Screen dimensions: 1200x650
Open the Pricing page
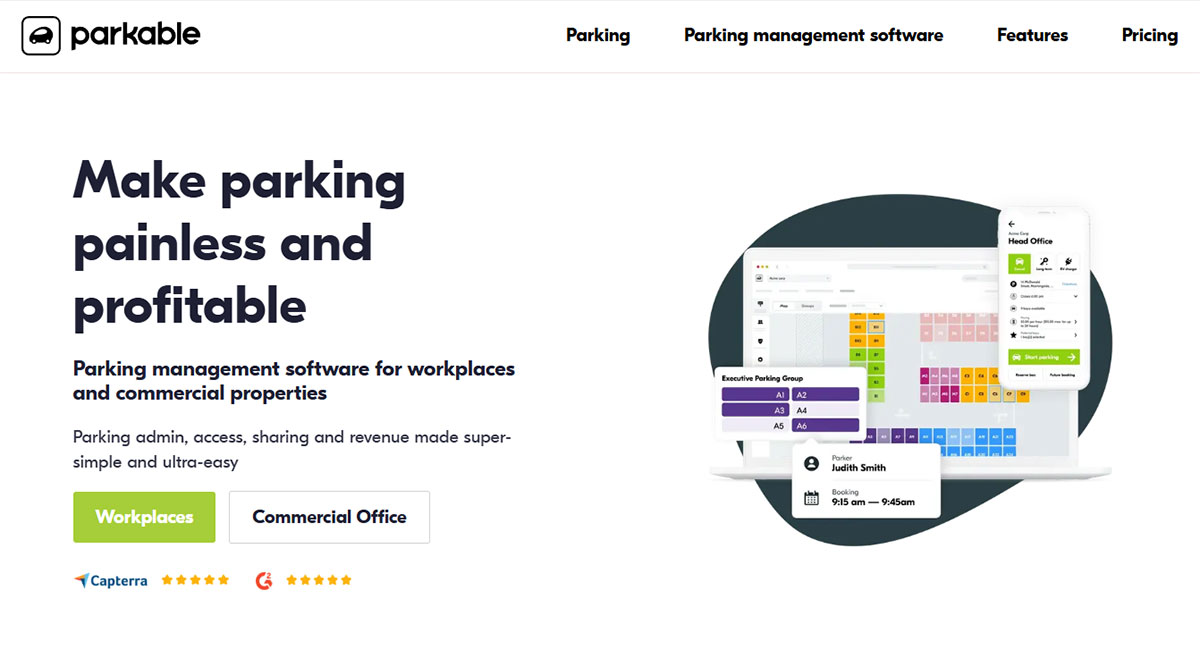click(x=1149, y=36)
